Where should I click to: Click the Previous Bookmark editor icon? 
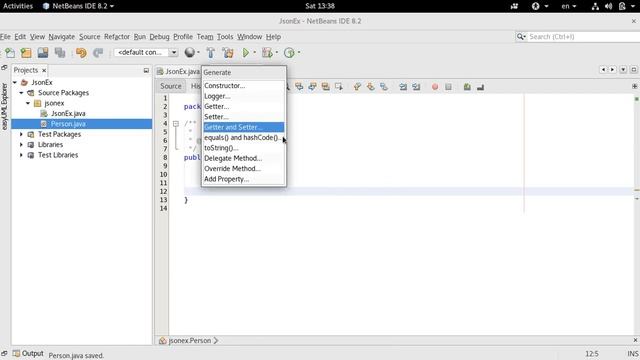(357, 87)
